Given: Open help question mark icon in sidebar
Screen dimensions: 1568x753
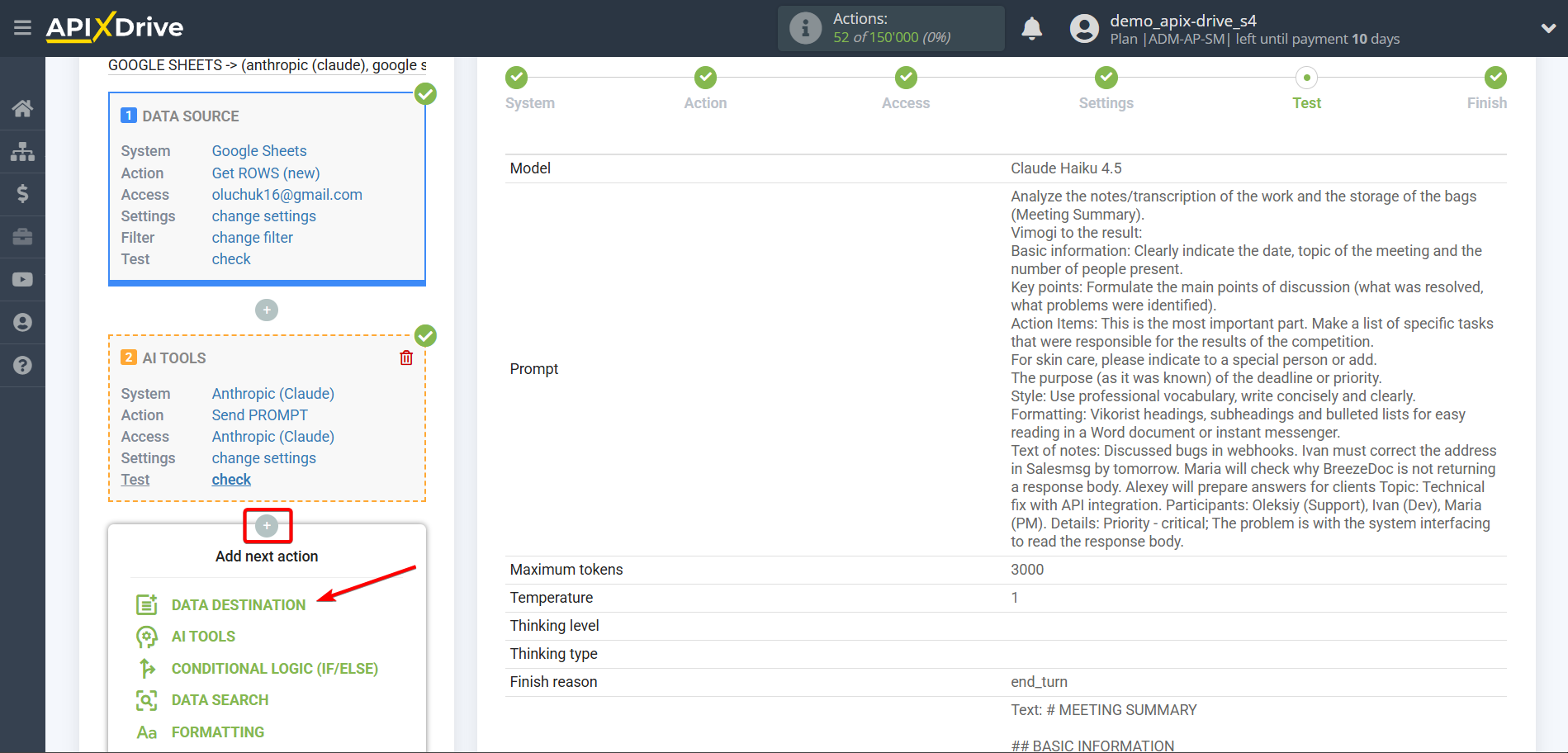Looking at the screenshot, I should (22, 366).
